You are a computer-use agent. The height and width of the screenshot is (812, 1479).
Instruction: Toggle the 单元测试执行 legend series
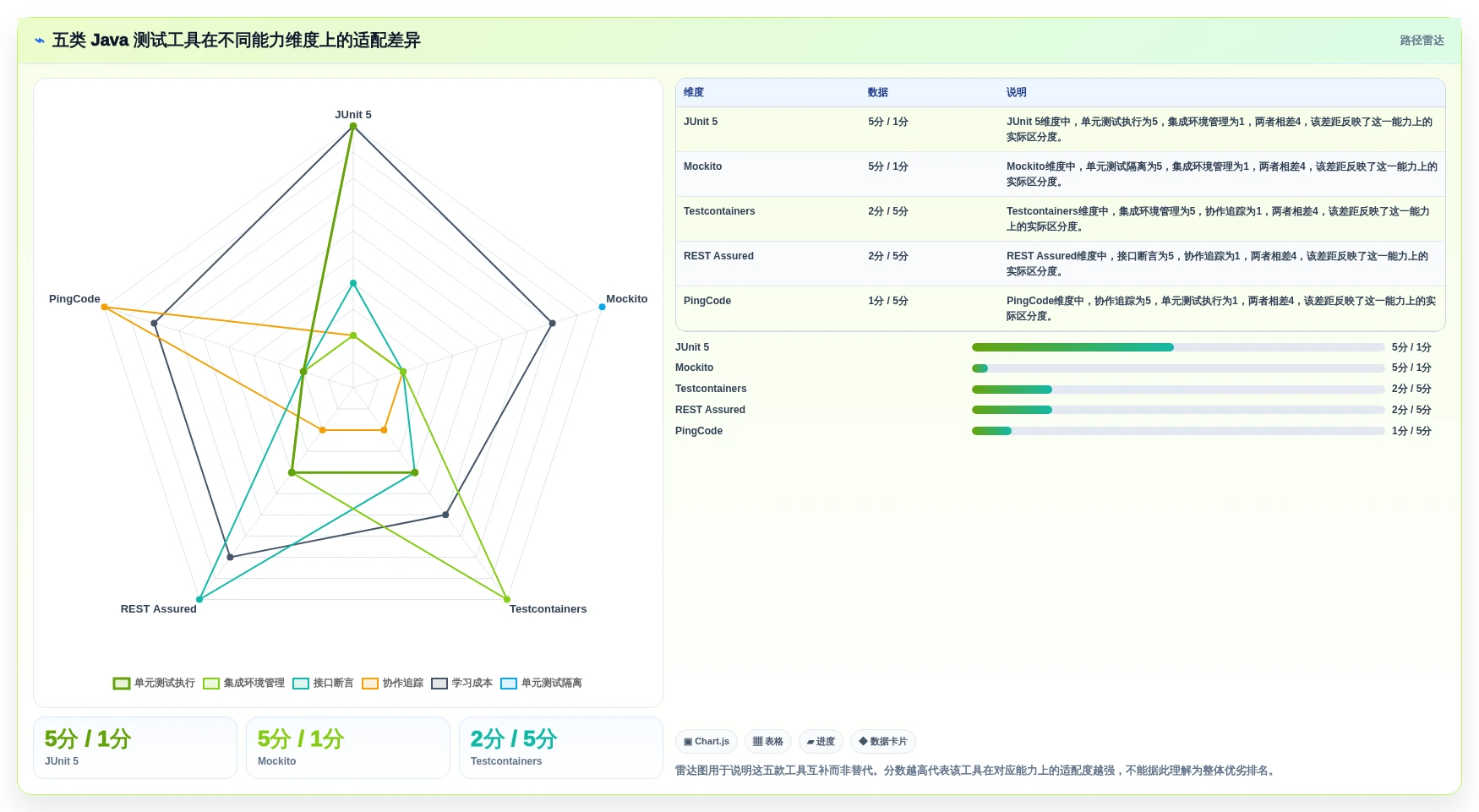154,683
